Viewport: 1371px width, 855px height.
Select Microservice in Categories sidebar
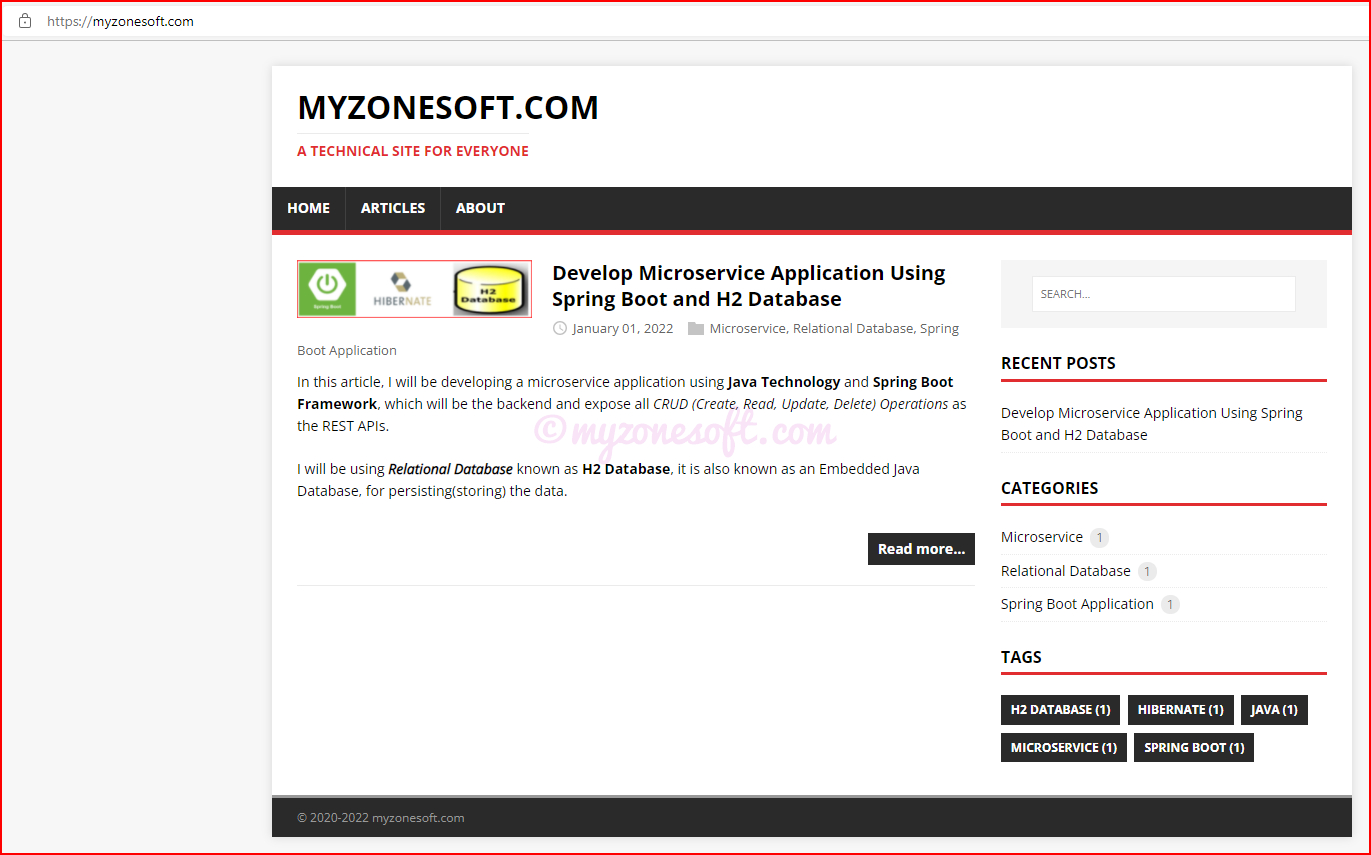(x=1042, y=537)
